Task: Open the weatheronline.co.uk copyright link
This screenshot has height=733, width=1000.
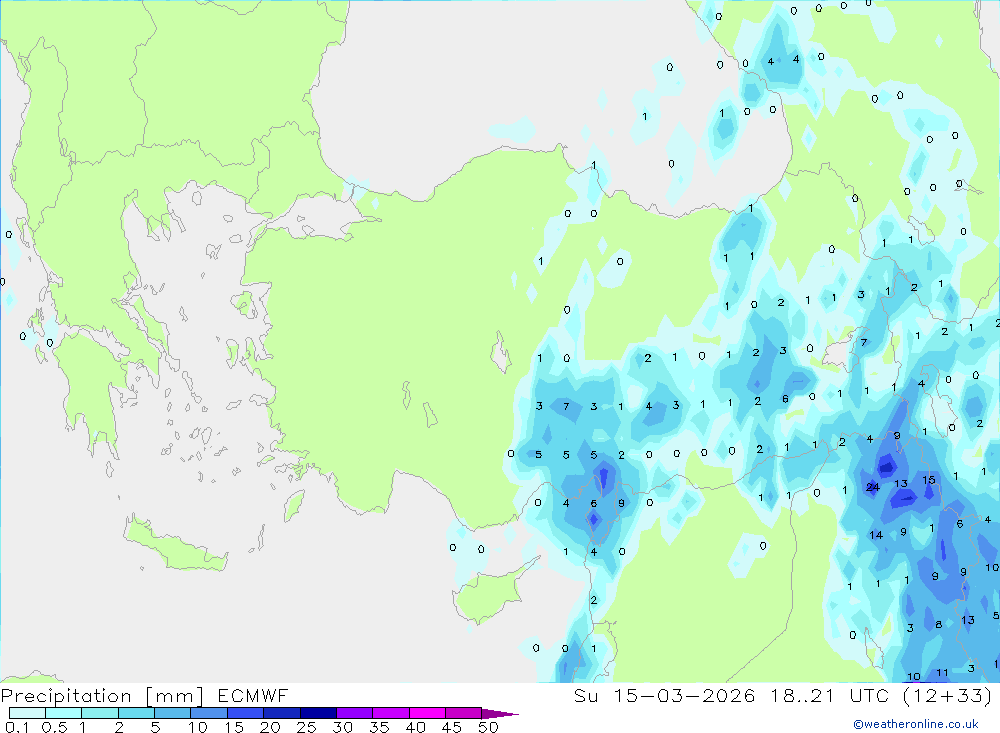Action: click(915, 723)
